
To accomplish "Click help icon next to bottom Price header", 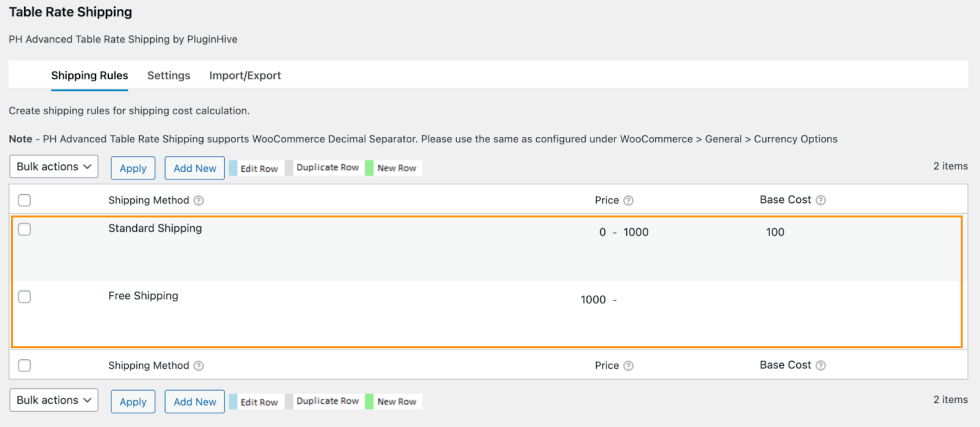I will [628, 367].
